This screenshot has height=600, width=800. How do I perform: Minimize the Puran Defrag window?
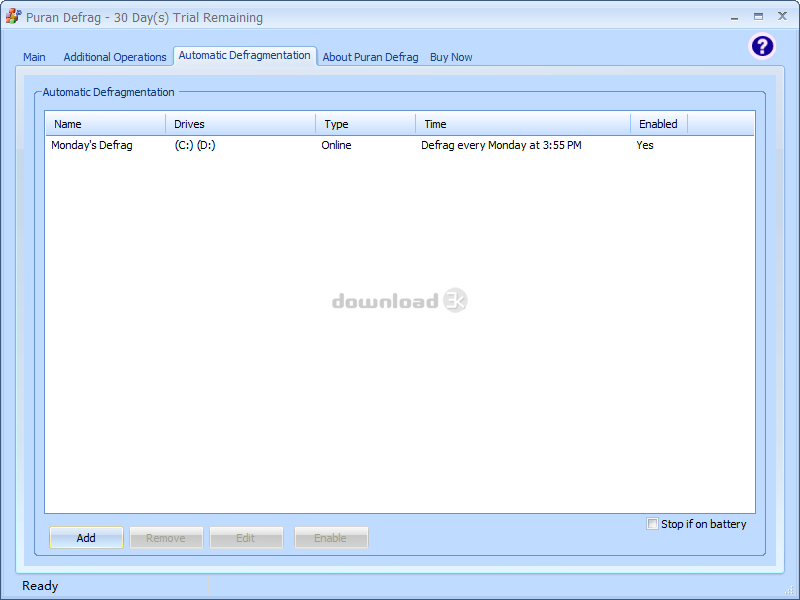pyautogui.click(x=734, y=17)
